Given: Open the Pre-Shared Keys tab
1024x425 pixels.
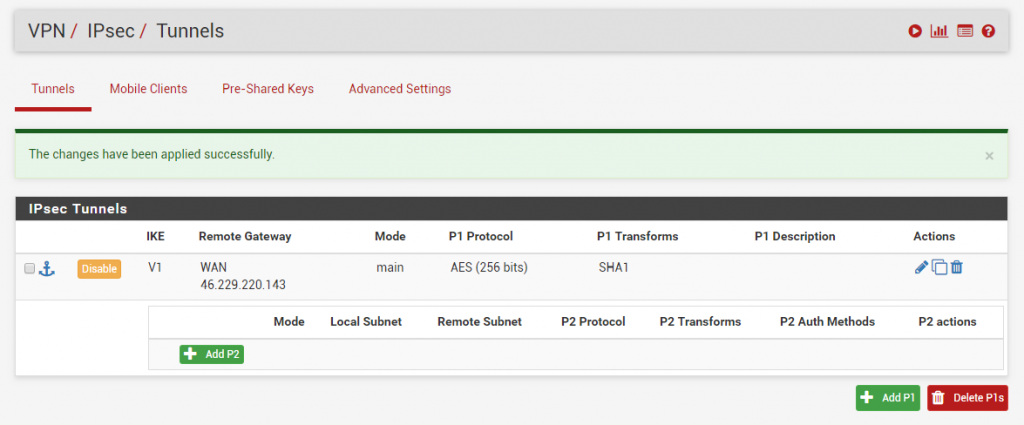Looking at the screenshot, I should [x=268, y=89].
